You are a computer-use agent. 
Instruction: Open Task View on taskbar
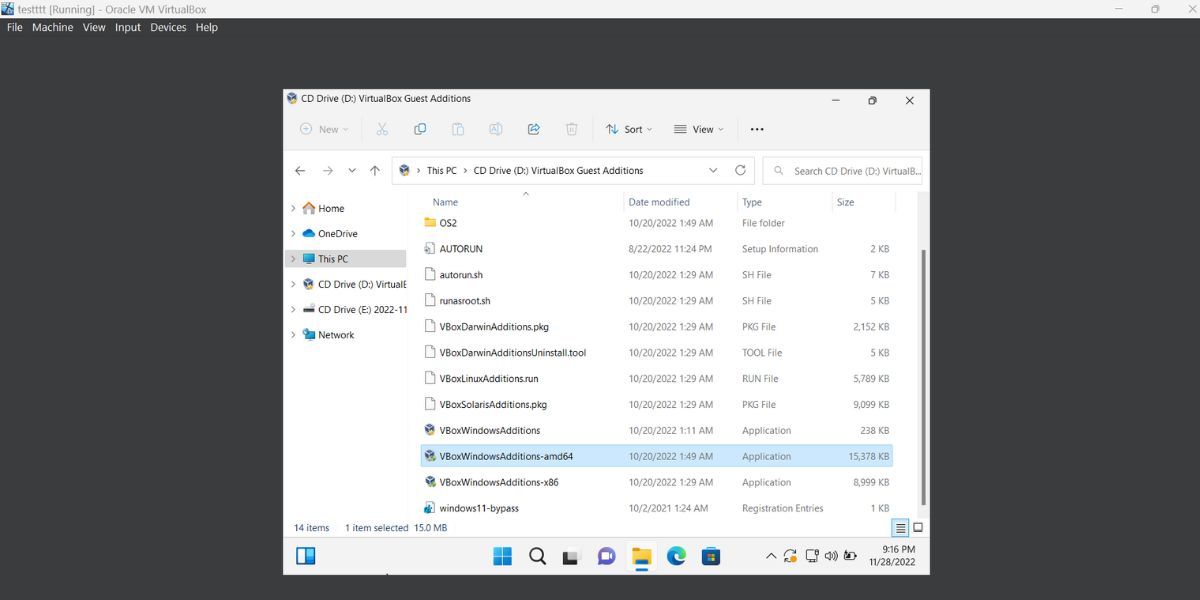(x=571, y=557)
